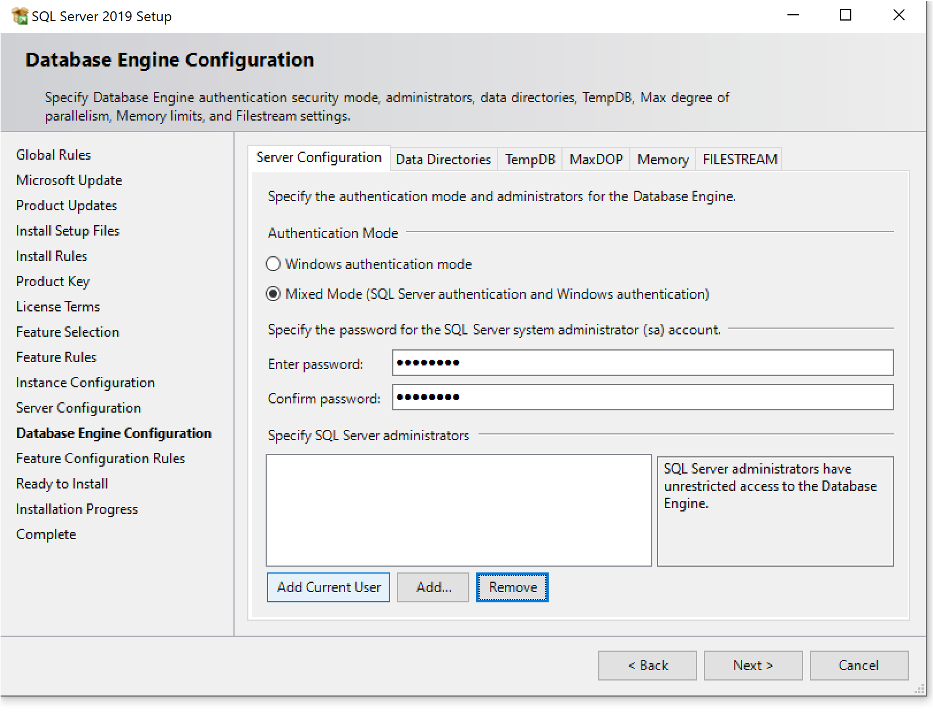Viewport: 933px width, 716px height.
Task: Click inside the Enter password field
Action: [640, 363]
